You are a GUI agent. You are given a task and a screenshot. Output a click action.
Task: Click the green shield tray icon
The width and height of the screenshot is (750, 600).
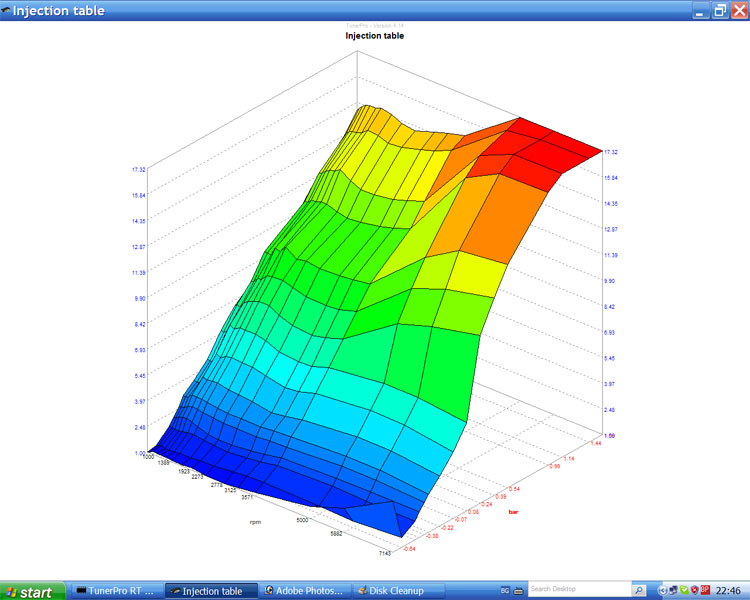(683, 590)
